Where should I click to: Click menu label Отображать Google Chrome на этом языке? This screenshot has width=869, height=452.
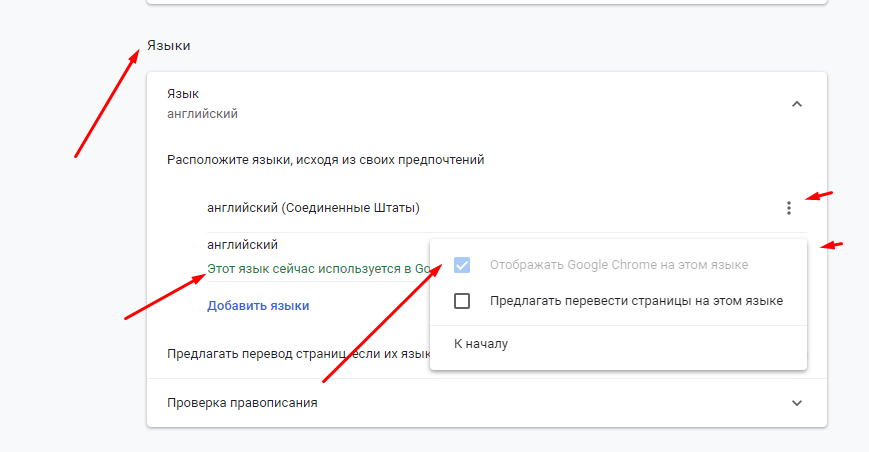618,265
